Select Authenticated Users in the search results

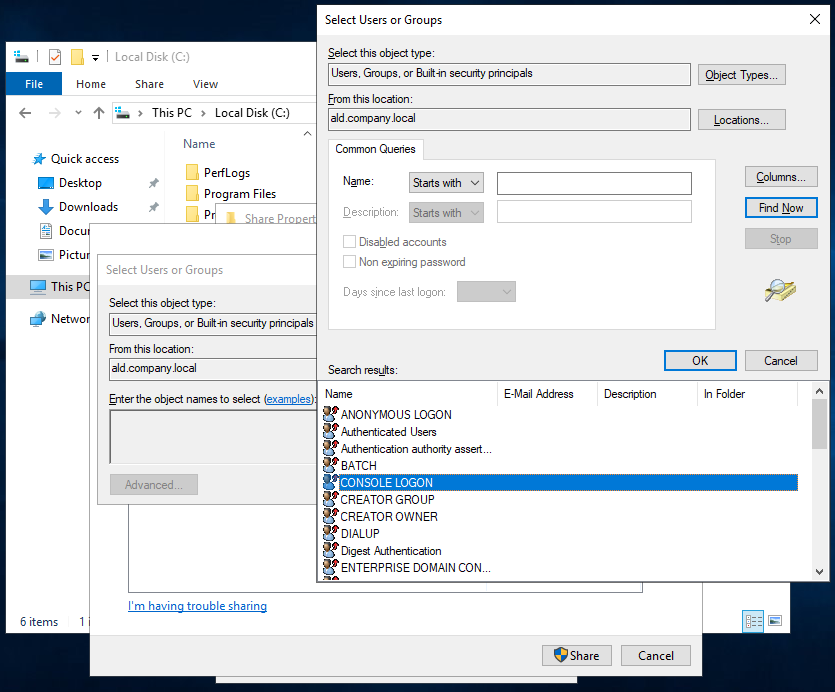(389, 432)
